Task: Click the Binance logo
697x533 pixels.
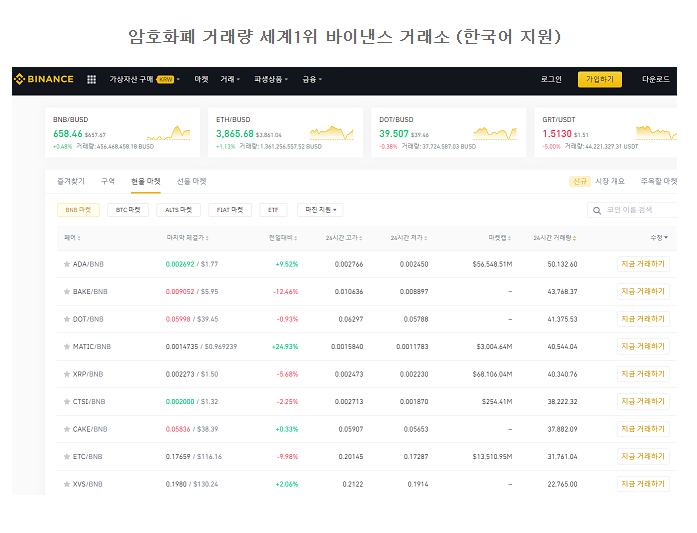Action: point(44,79)
